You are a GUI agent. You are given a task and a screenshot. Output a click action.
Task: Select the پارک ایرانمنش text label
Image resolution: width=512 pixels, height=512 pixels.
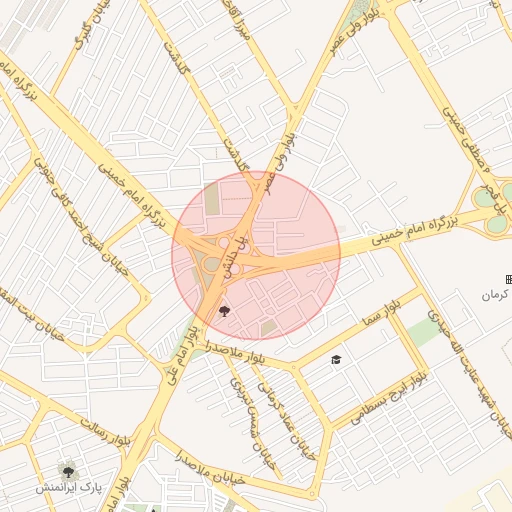click(x=68, y=488)
